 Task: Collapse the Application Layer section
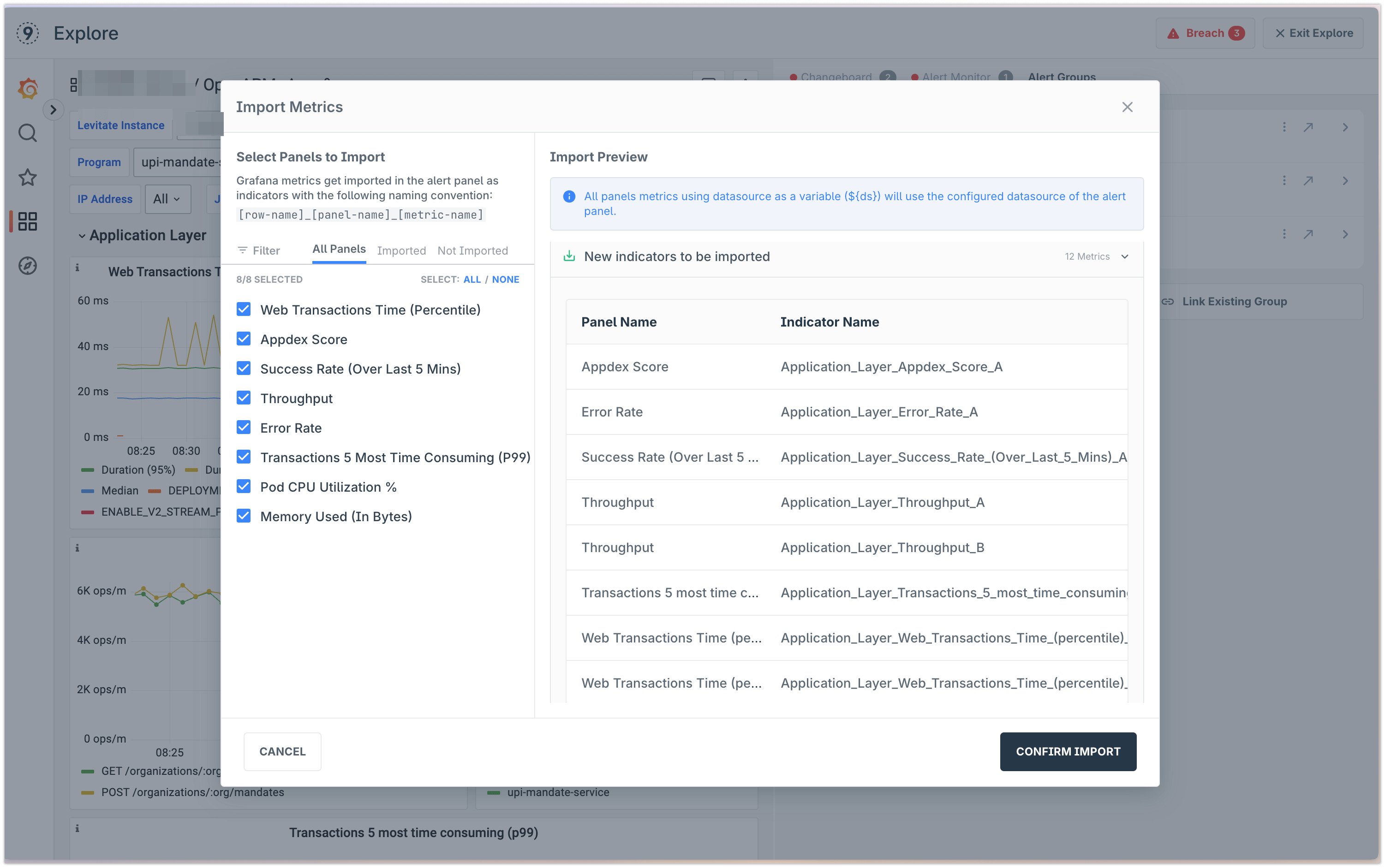tap(82, 235)
